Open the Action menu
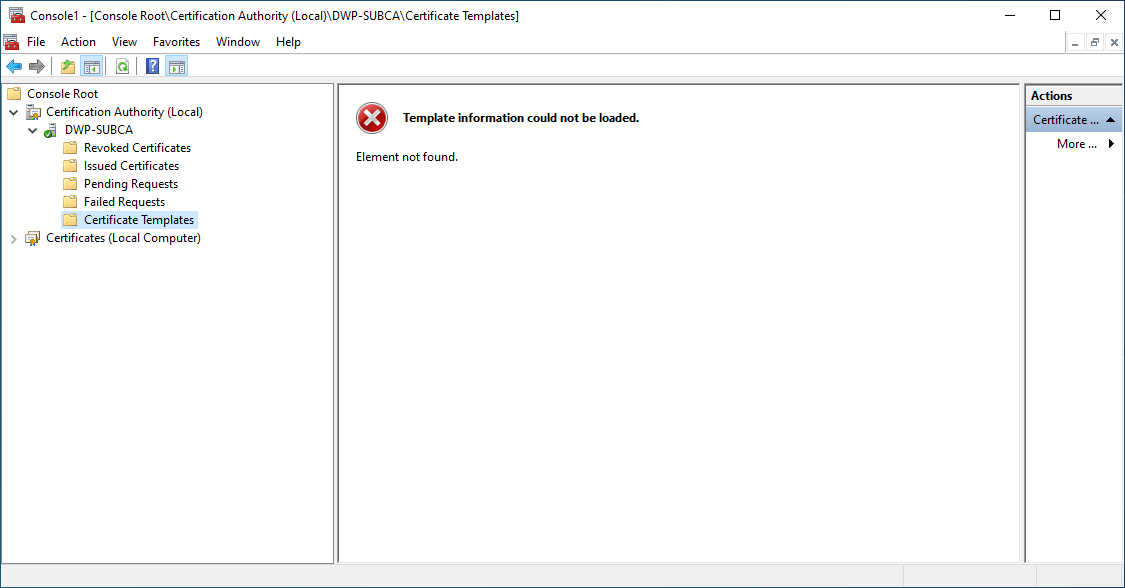The height and width of the screenshot is (588, 1125). click(x=78, y=42)
